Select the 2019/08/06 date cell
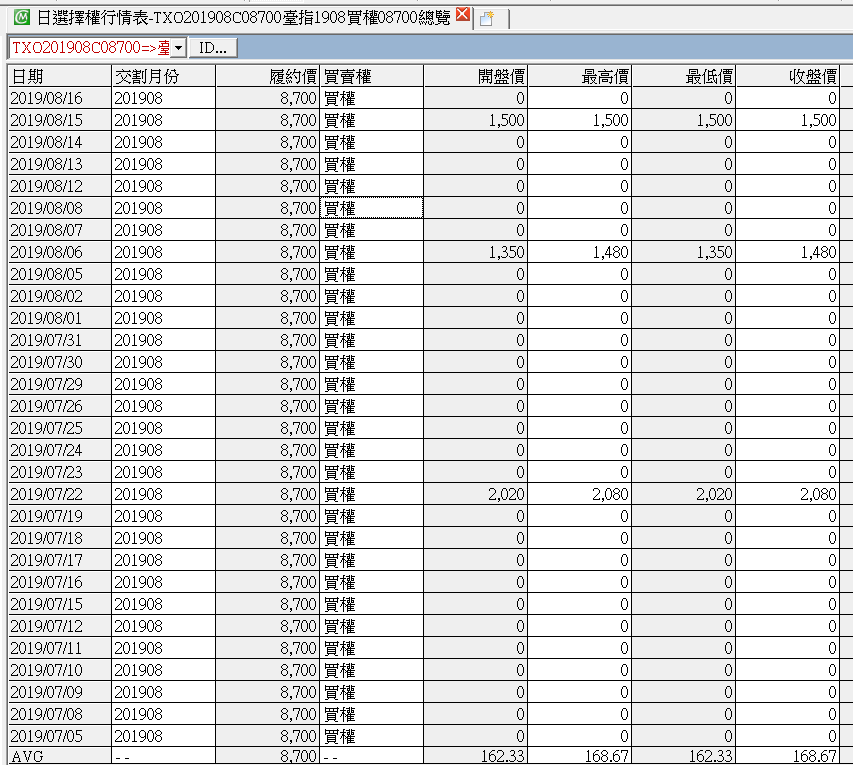Viewport: 853px width, 765px height. pyautogui.click(x=59, y=252)
